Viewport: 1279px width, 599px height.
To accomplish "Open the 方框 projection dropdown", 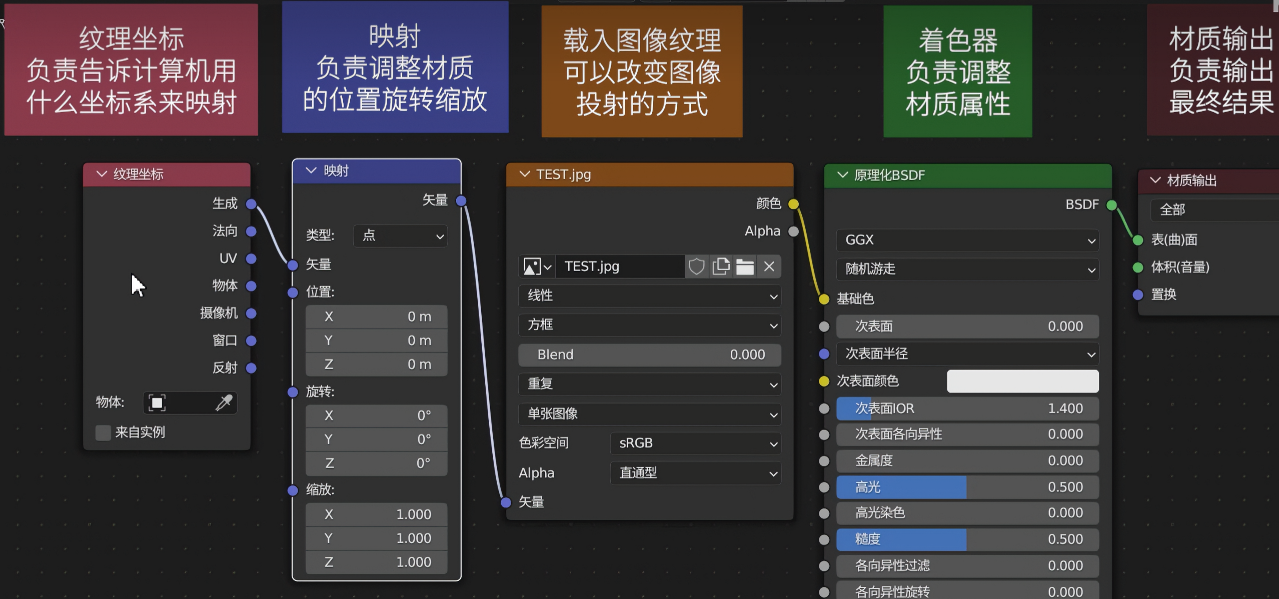I will click(649, 325).
